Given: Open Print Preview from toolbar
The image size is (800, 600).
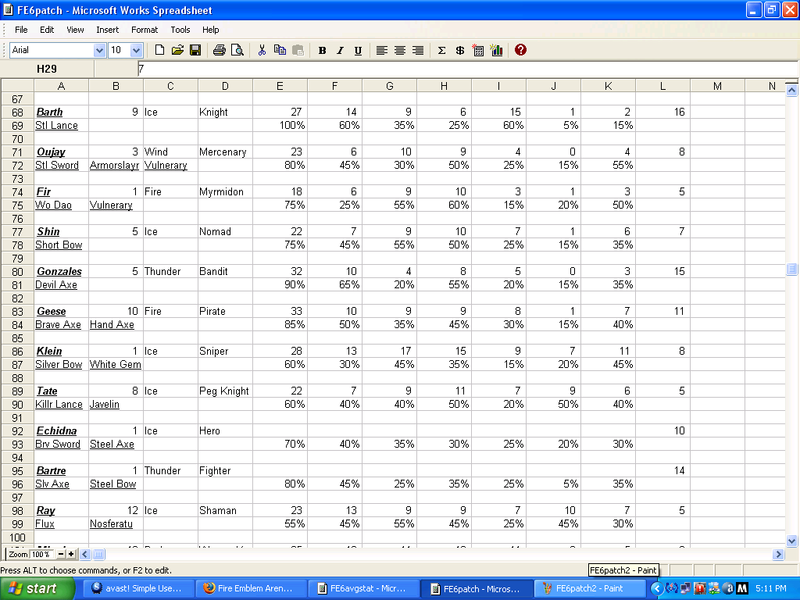Looking at the screenshot, I should [237, 50].
